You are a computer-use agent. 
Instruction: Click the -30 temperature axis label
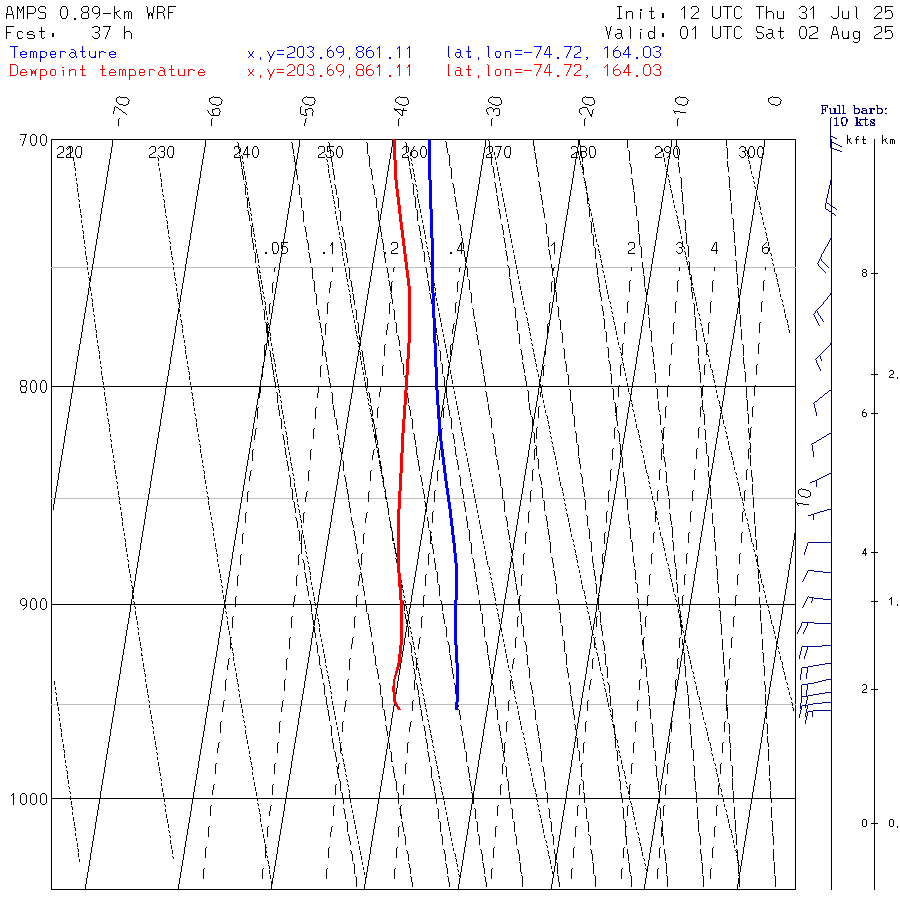tap(494, 110)
